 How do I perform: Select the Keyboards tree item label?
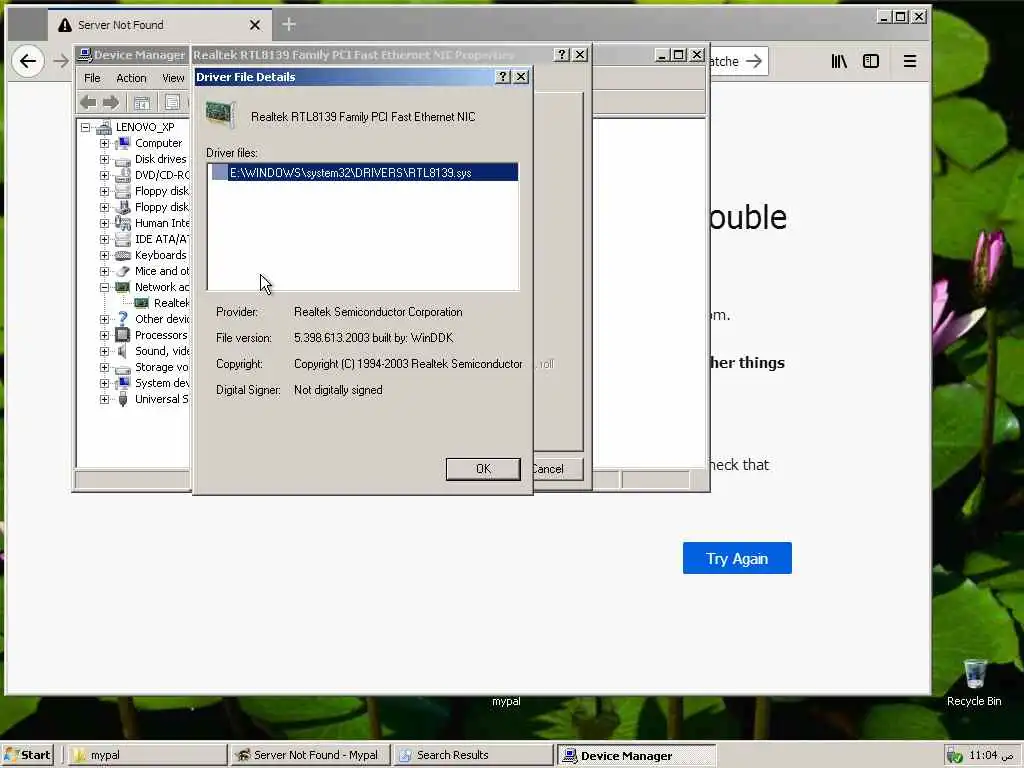(161, 255)
